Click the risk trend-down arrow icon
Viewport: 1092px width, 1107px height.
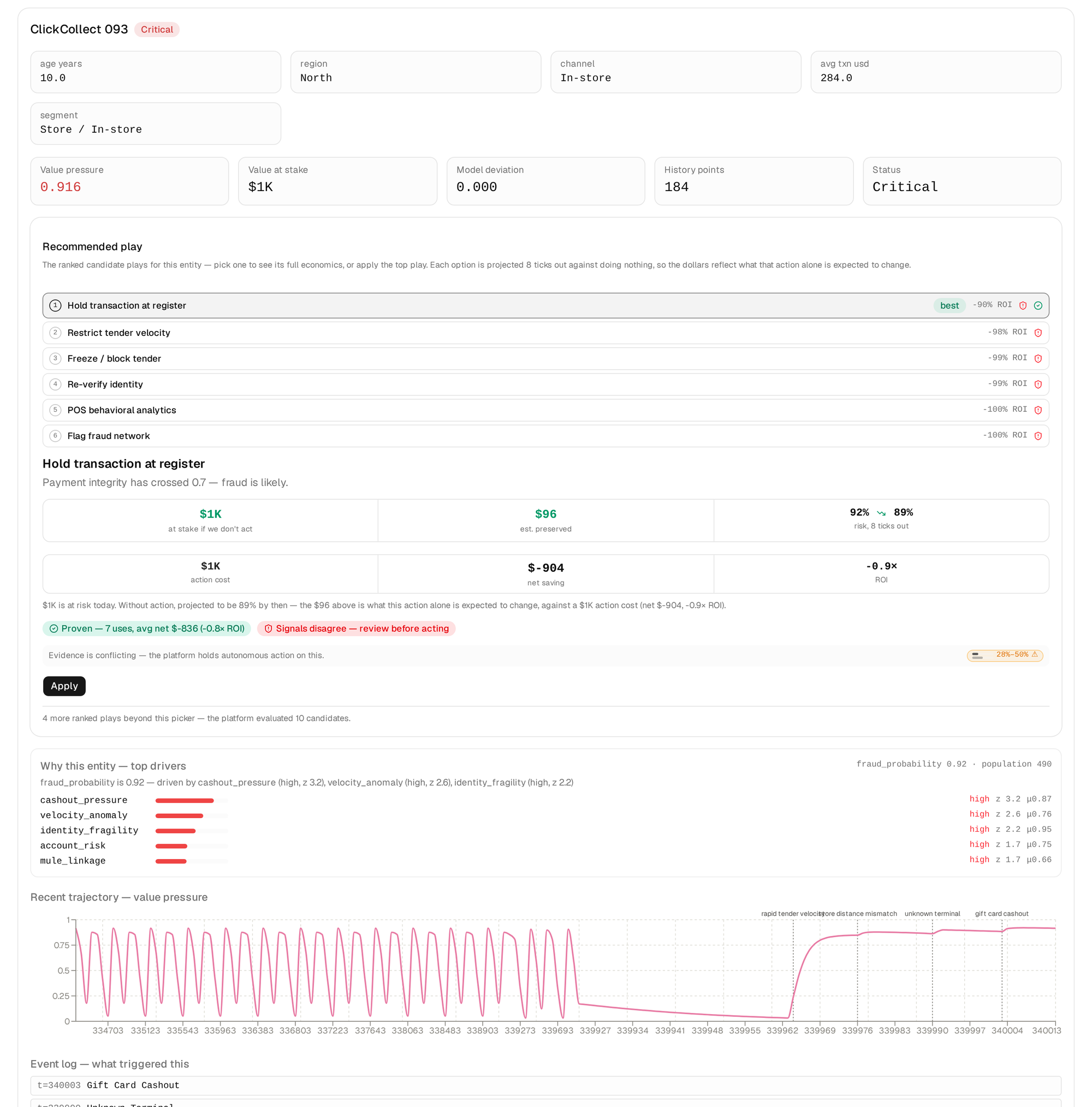tap(881, 513)
